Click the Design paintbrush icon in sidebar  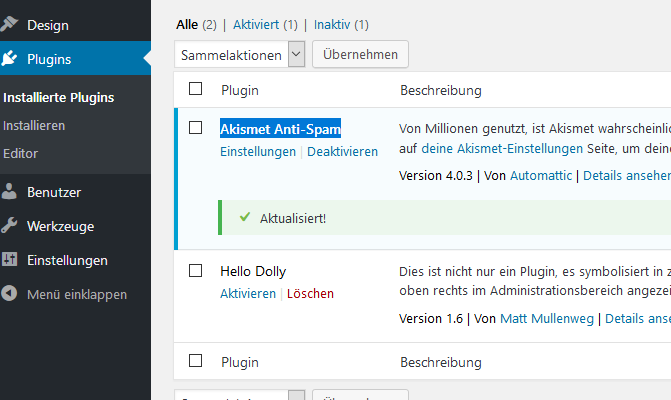point(9,24)
